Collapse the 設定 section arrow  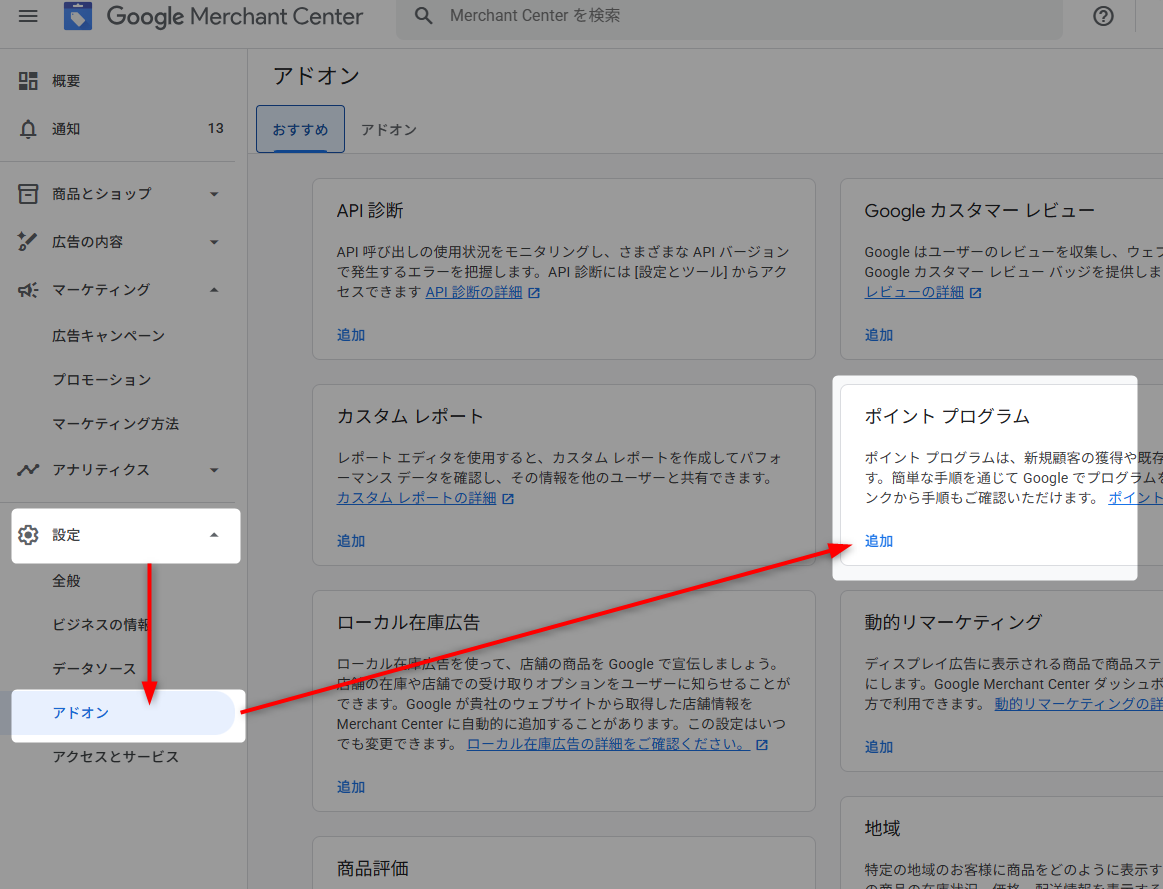pos(214,535)
